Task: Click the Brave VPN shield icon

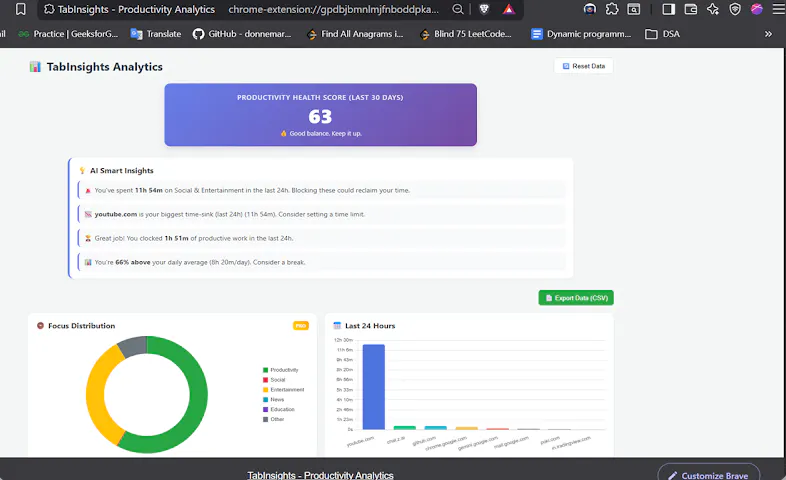Action: 735,9
